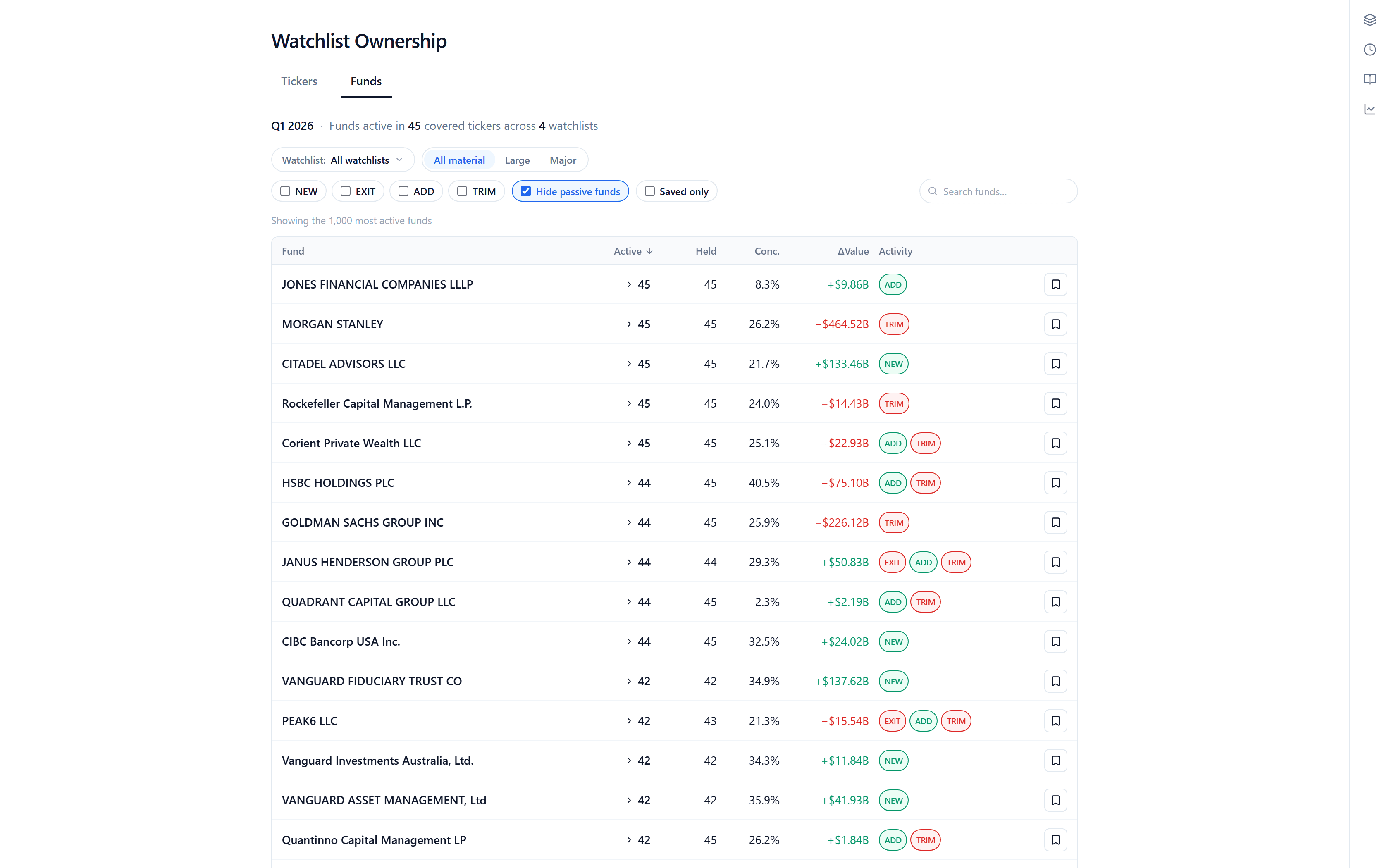
Task: Click TRIM badge on GOLDMAN SACHS row
Action: [893, 522]
